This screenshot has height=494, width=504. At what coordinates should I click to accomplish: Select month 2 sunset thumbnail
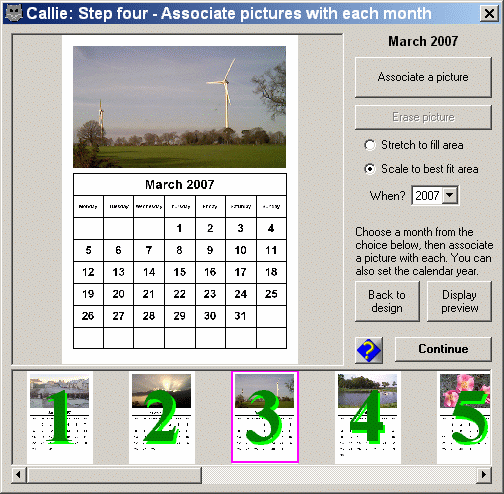[x=162, y=418]
